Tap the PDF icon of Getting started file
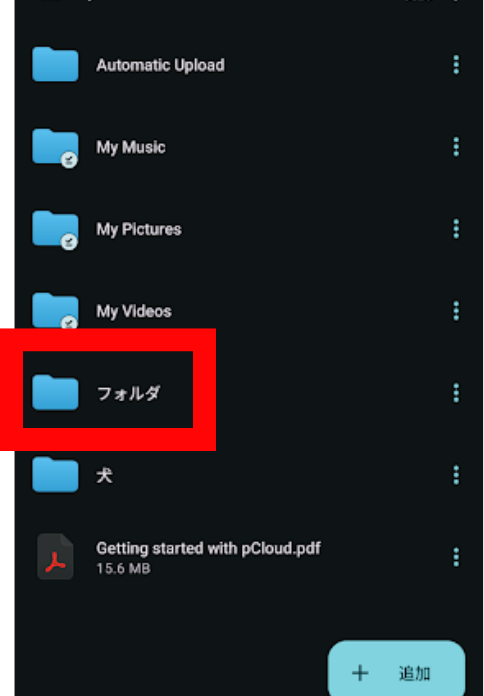 [56, 557]
